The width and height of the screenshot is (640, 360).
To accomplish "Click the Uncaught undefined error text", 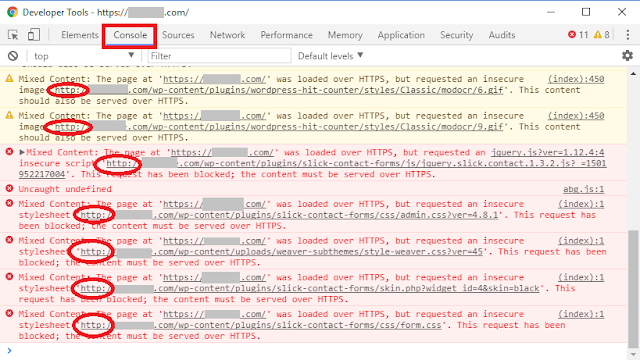I will [x=65, y=189].
